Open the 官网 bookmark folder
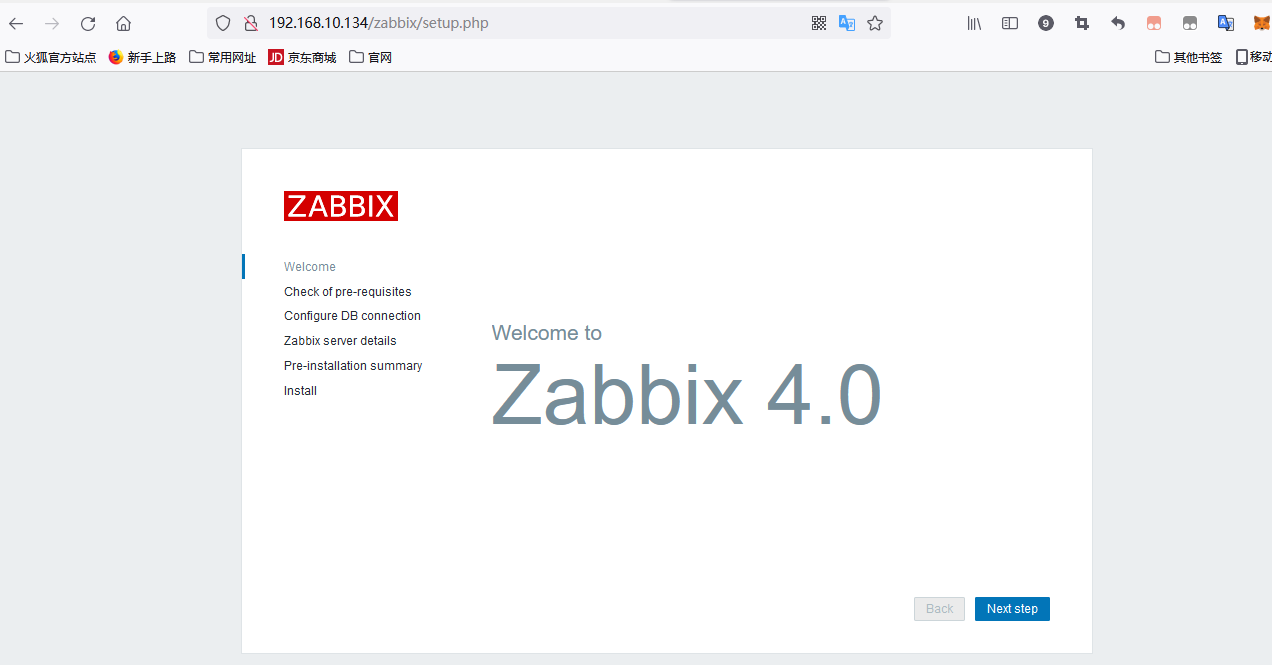 (x=370, y=57)
